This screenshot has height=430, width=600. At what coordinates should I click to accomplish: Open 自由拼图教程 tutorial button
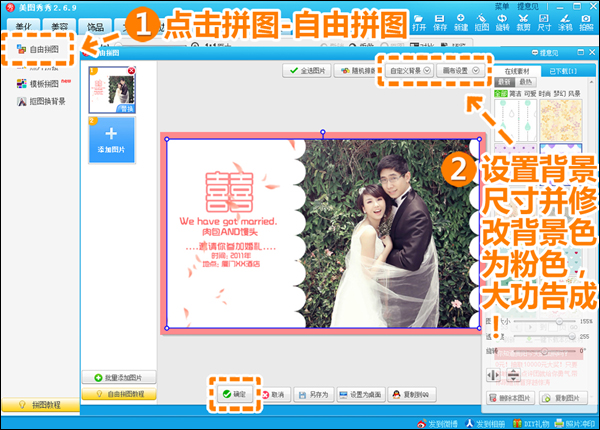pos(119,394)
